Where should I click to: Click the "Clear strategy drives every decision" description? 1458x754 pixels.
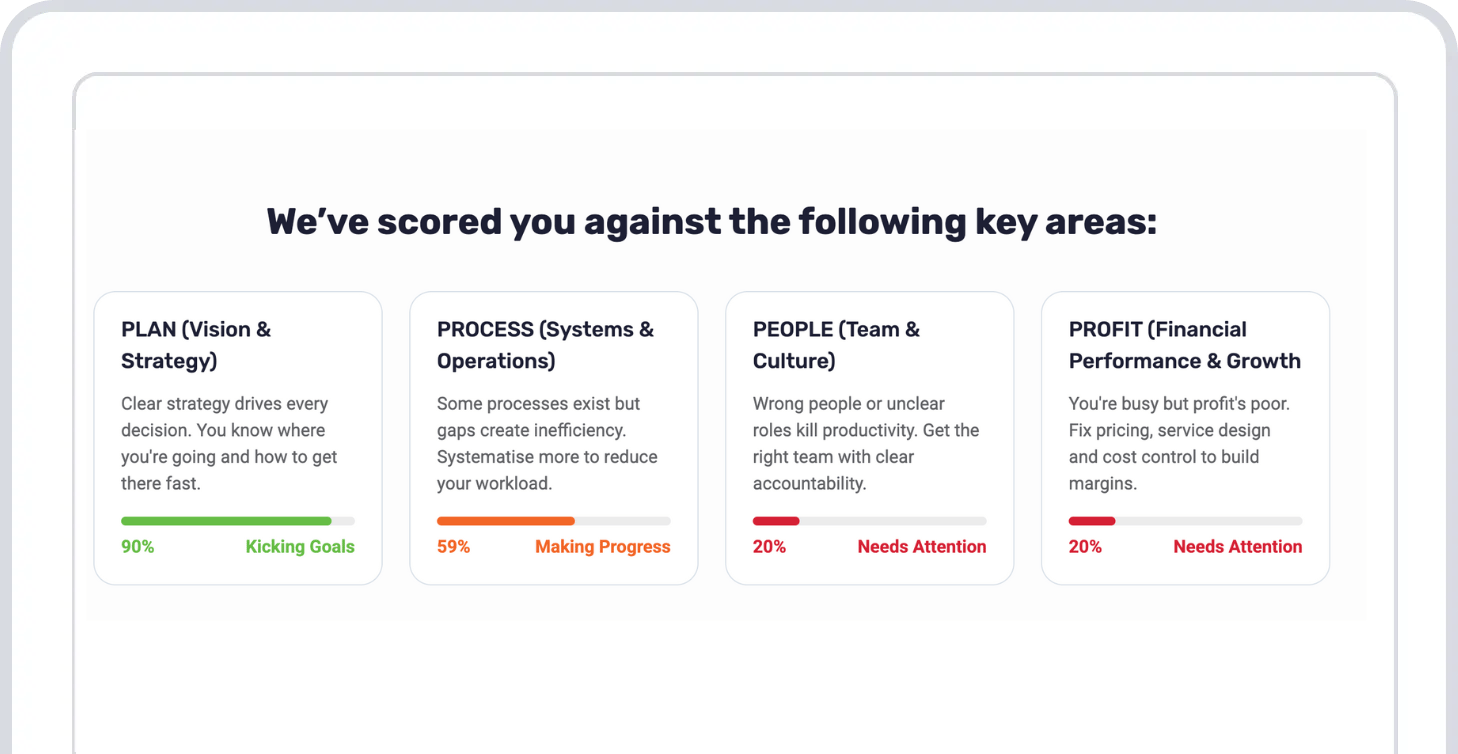pyautogui.click(x=229, y=444)
